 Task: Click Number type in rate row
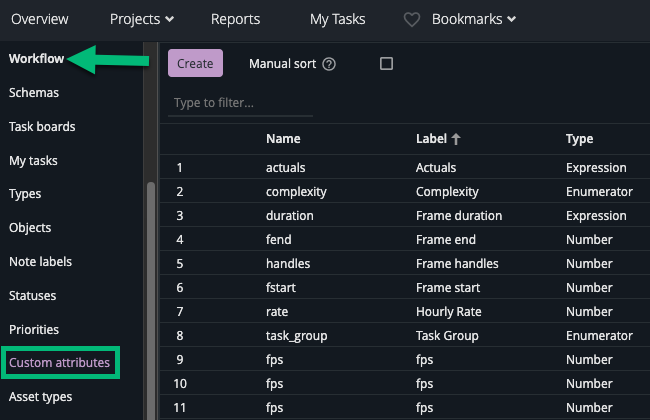pyautogui.click(x=589, y=312)
